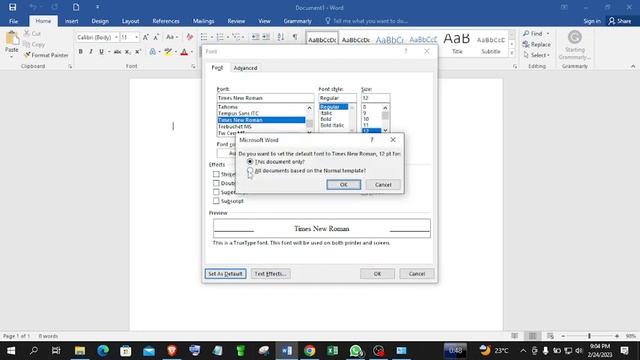
Task: Switch to Advanced tab in Font dialog
Action: pyautogui.click(x=245, y=68)
